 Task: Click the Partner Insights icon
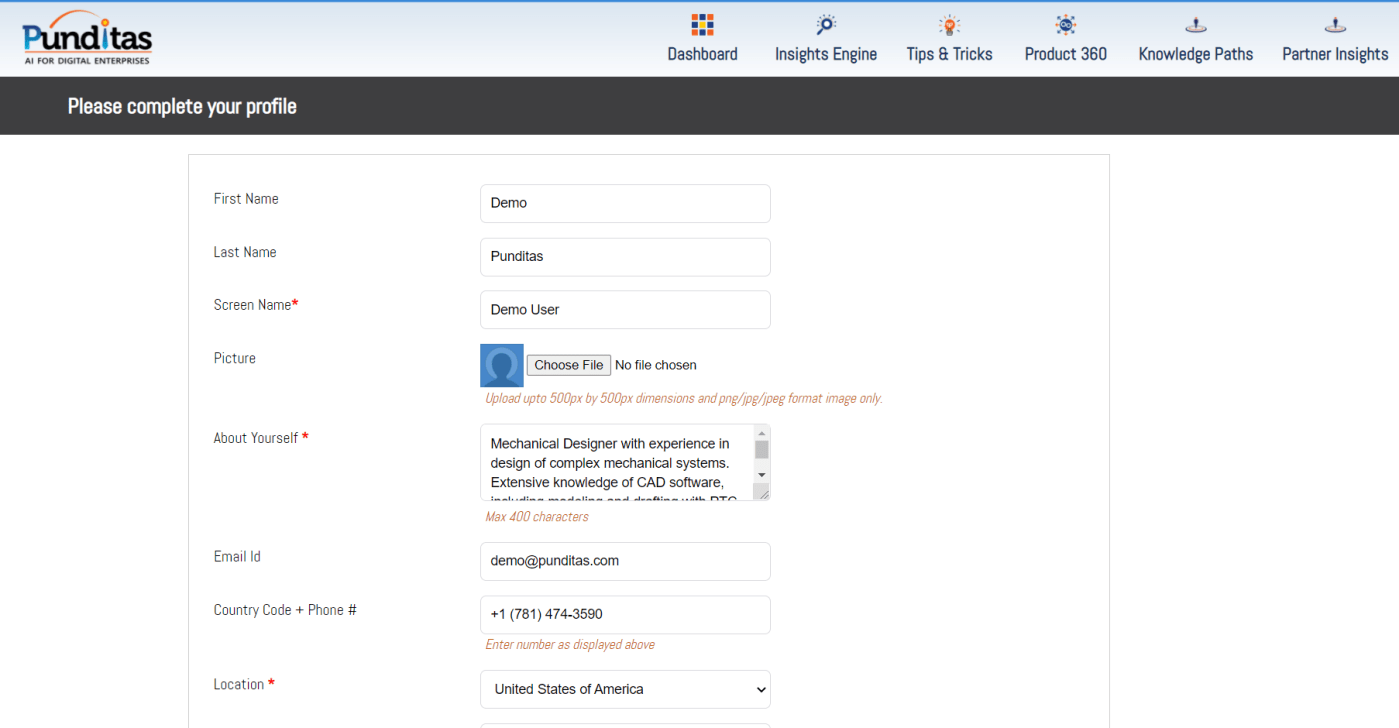pos(1335,25)
